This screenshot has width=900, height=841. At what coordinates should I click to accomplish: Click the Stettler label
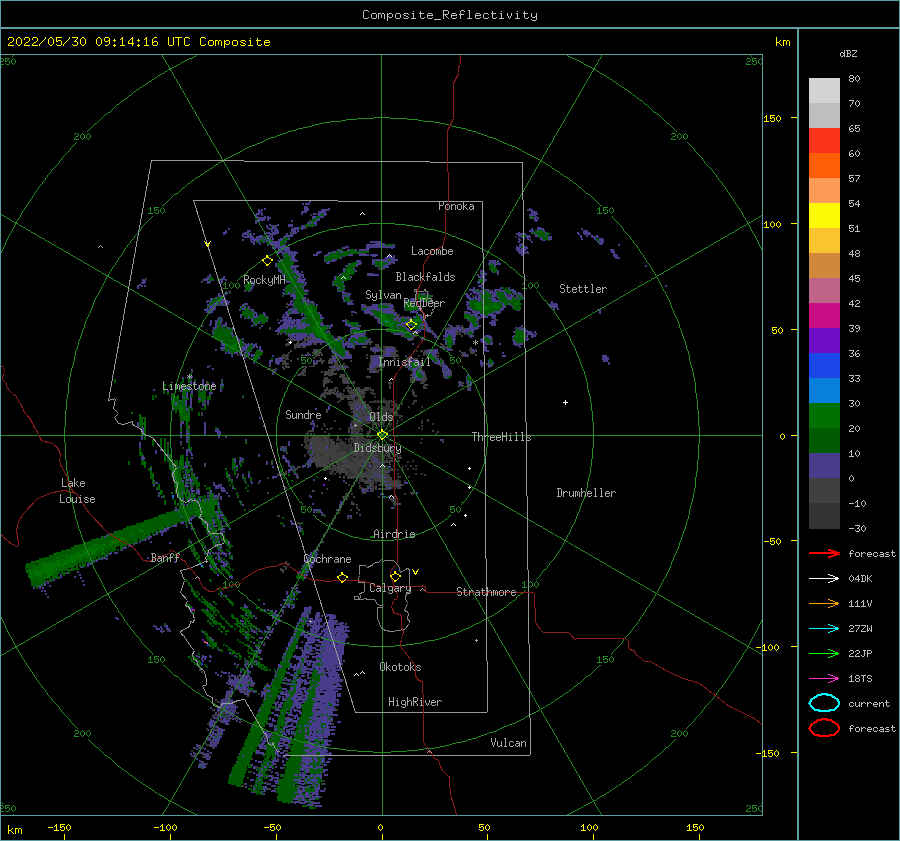point(583,289)
